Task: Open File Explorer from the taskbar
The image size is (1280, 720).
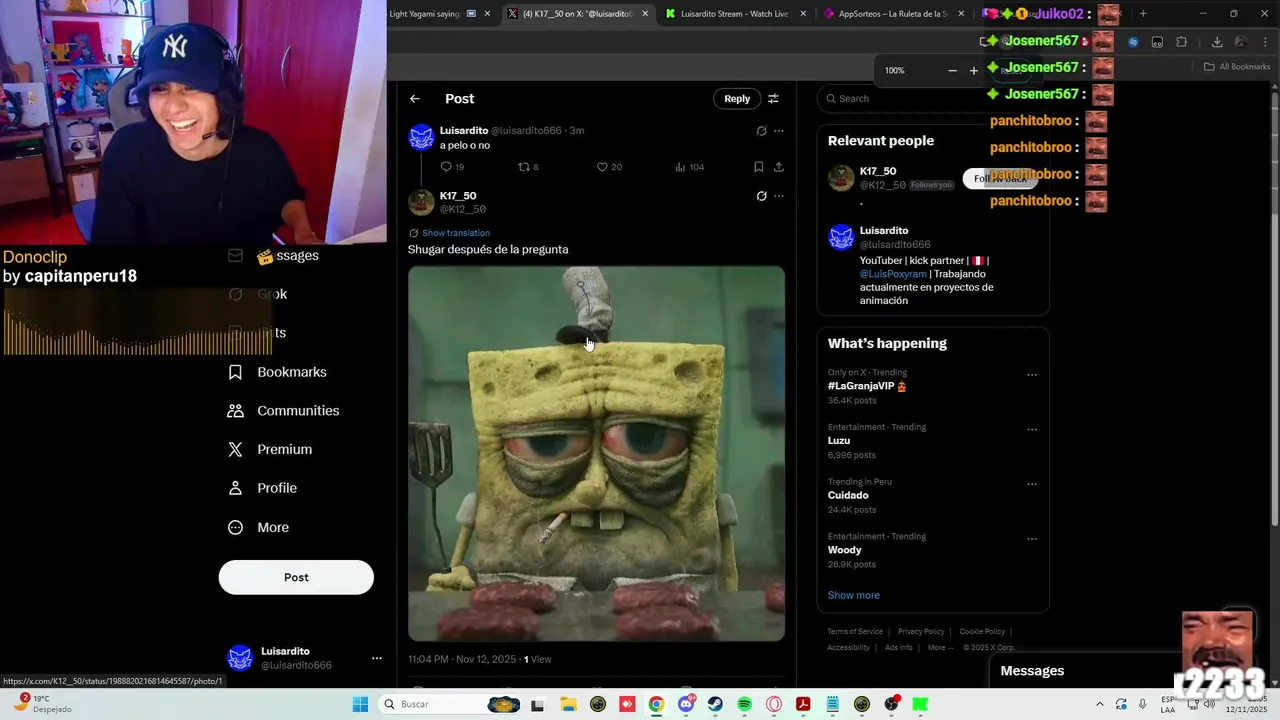Action: coord(567,704)
